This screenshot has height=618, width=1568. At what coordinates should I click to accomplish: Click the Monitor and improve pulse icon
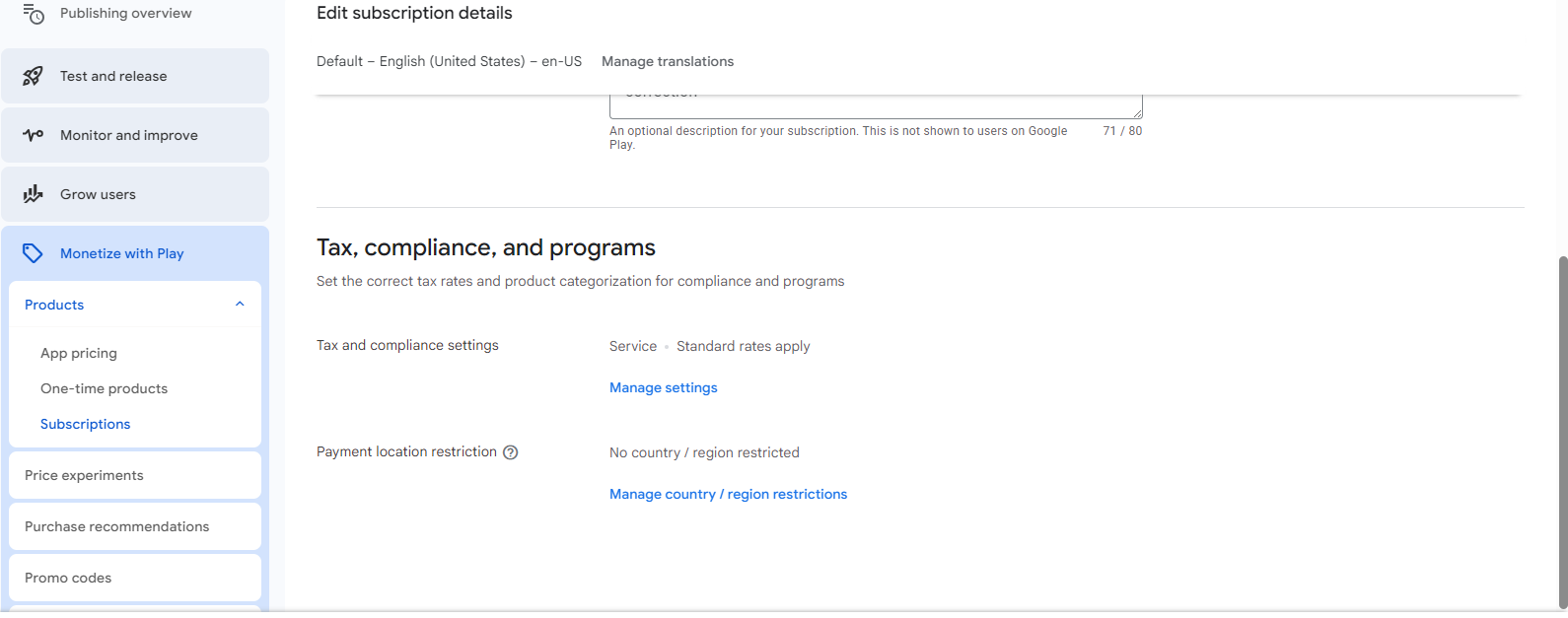point(34,135)
